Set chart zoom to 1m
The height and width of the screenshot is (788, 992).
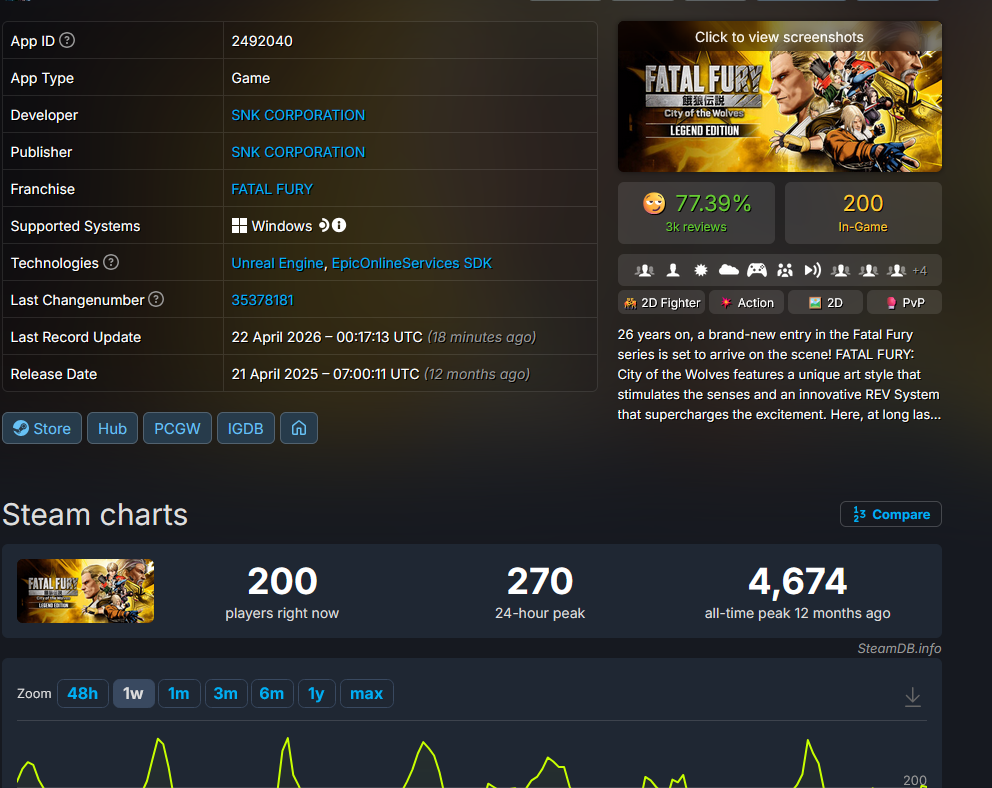179,694
